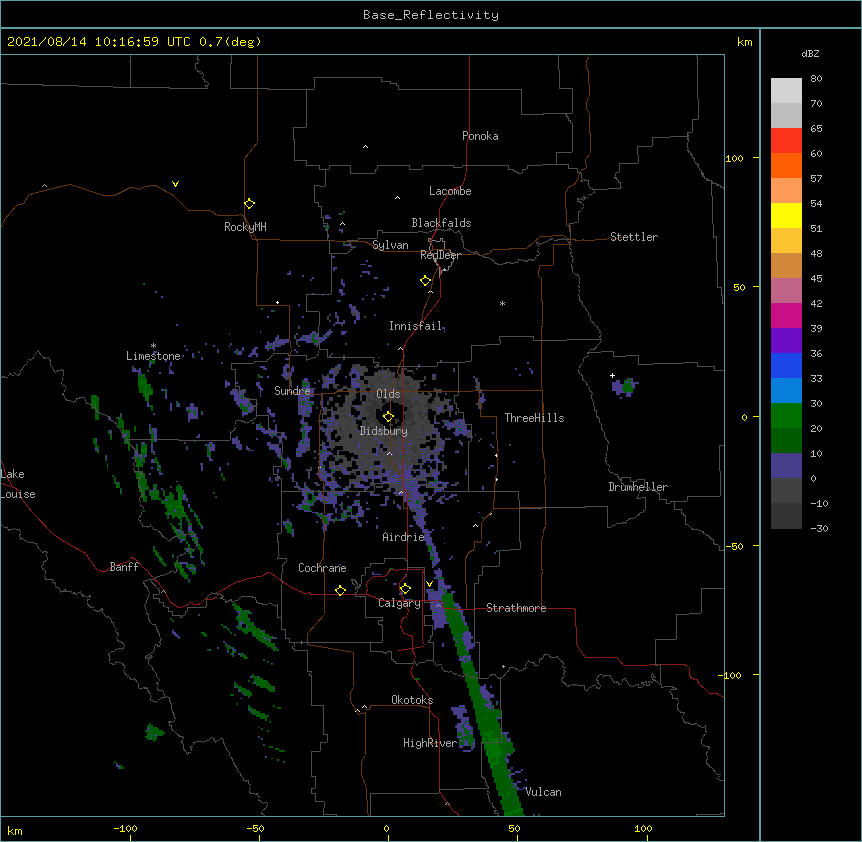Click the bright green dBZ legend swatch
Viewport: 862px width, 842px height.
pyautogui.click(x=786, y=416)
